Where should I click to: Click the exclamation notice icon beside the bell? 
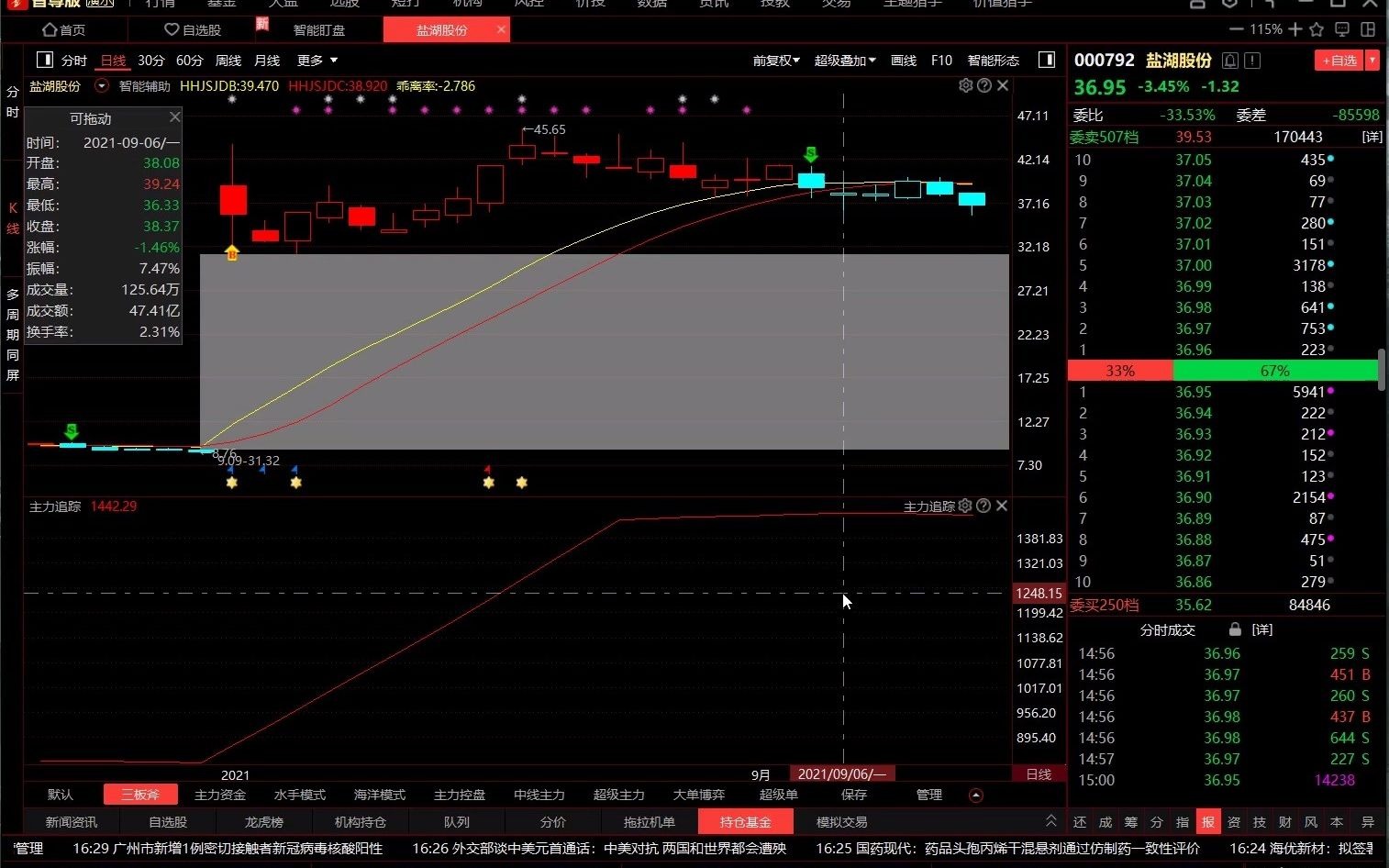coord(1252,61)
